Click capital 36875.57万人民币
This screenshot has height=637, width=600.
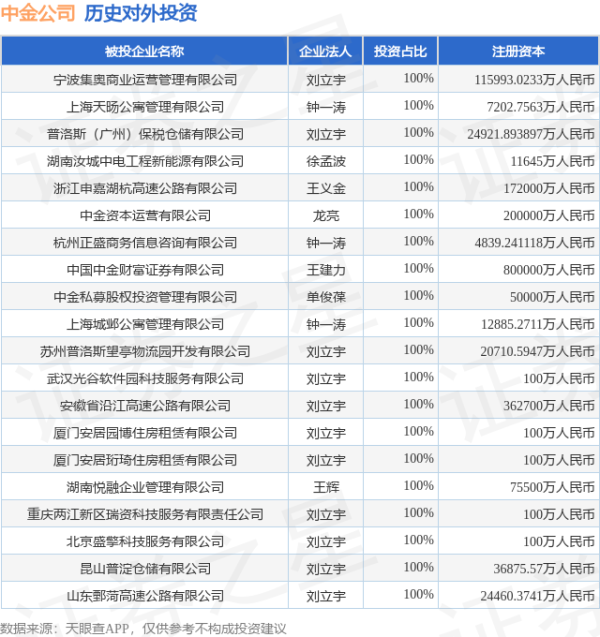pos(544,570)
